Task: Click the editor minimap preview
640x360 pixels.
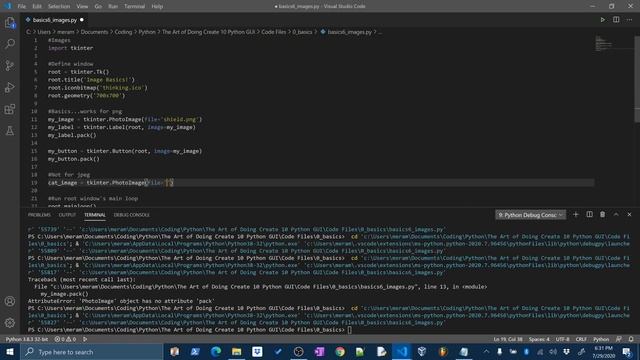Action: [604, 44]
